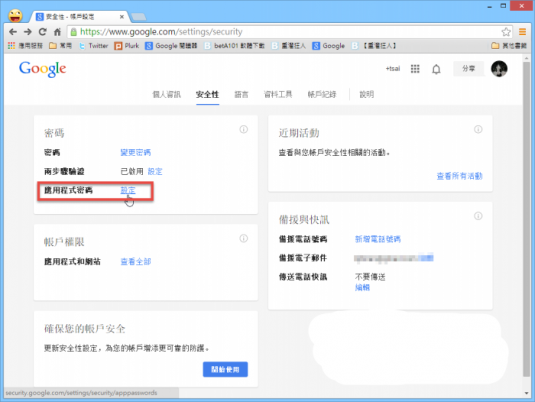Viewport: 535px width, 402px height.
Task: Click the 新增電話號碼 link
Action: pyautogui.click(x=378, y=239)
